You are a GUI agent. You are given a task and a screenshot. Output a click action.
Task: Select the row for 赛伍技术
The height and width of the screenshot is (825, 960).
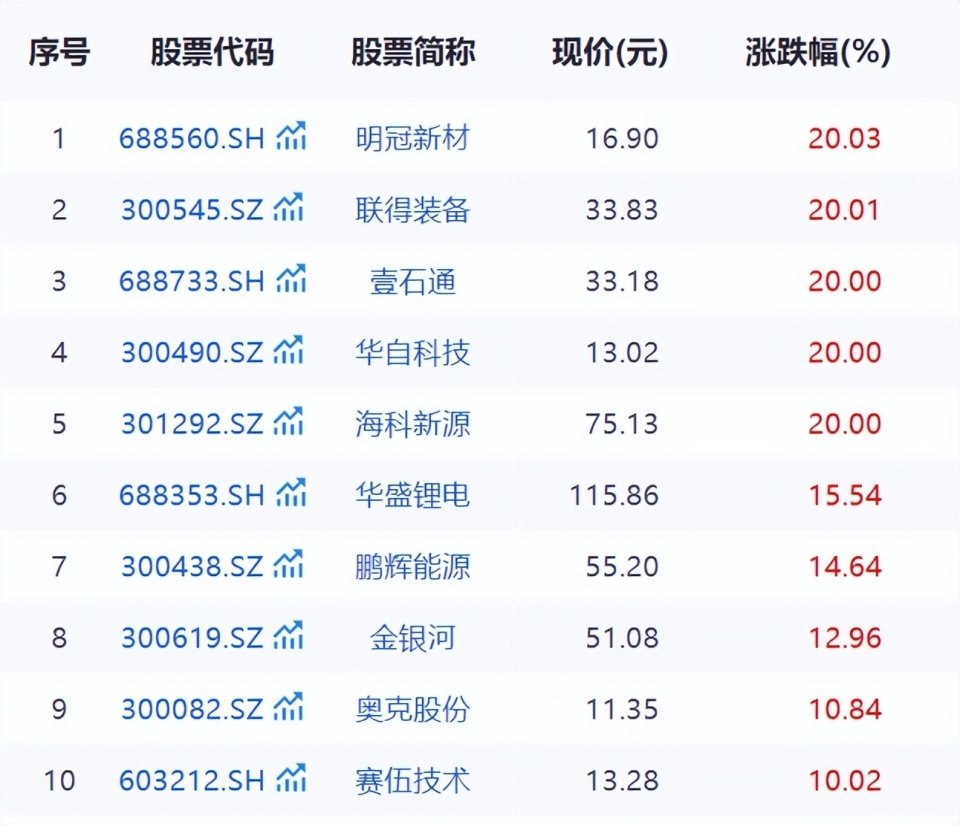(413, 780)
